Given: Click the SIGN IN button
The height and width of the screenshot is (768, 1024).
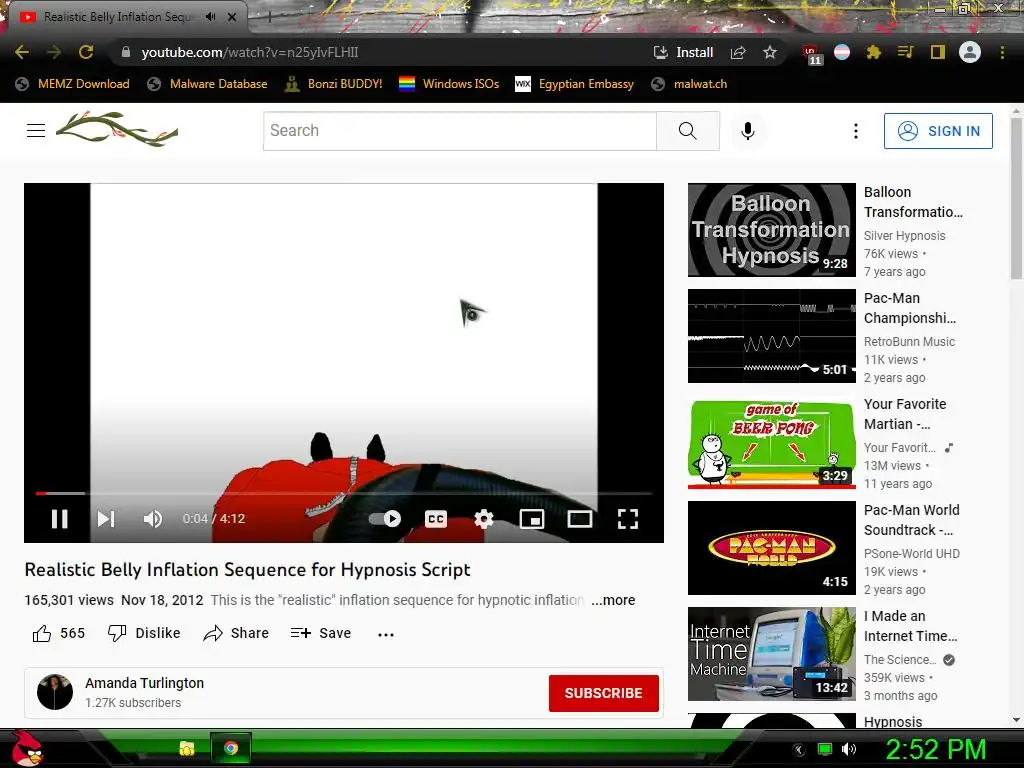Looking at the screenshot, I should tap(938, 131).
